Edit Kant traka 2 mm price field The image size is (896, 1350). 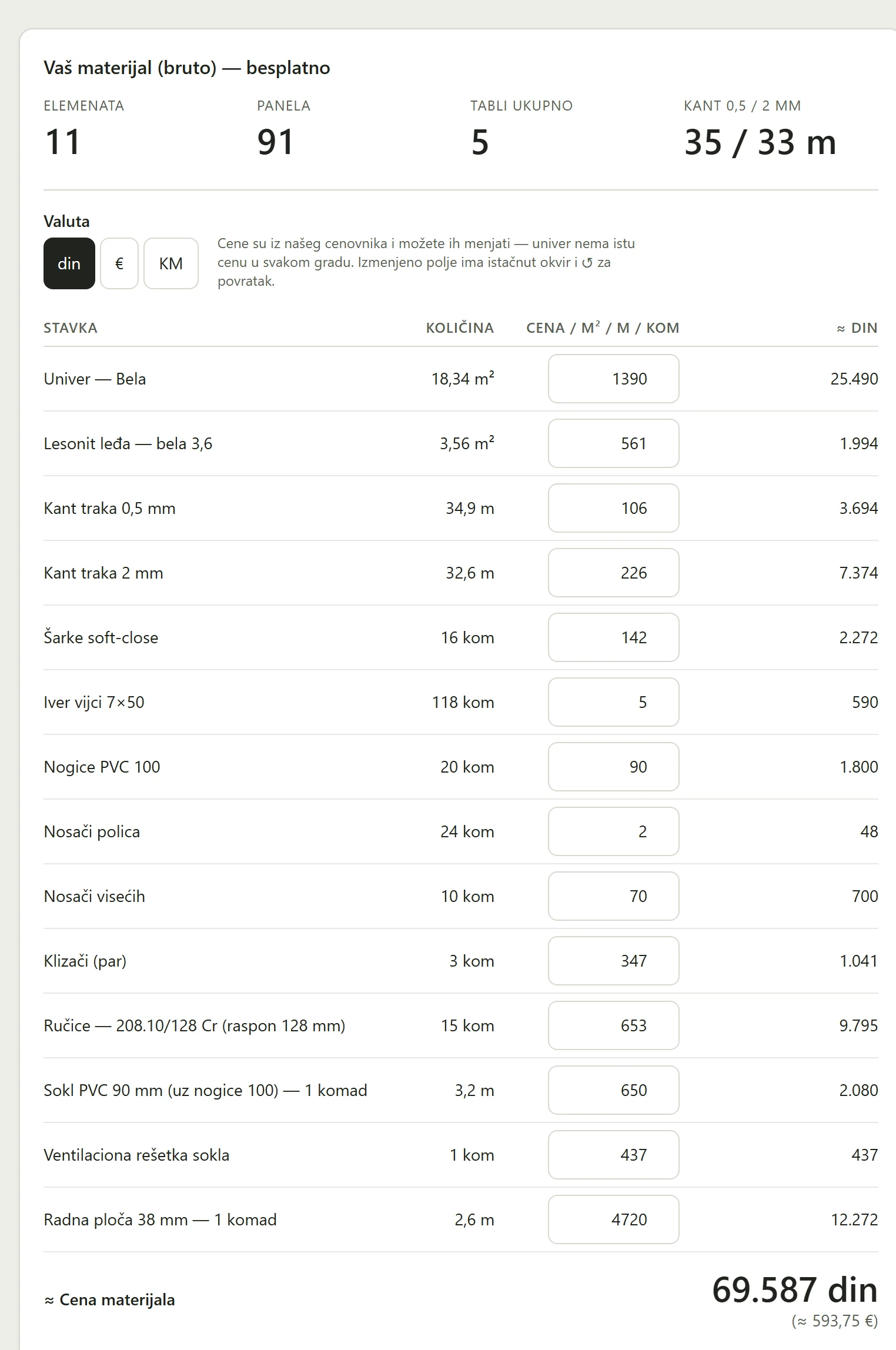[614, 573]
